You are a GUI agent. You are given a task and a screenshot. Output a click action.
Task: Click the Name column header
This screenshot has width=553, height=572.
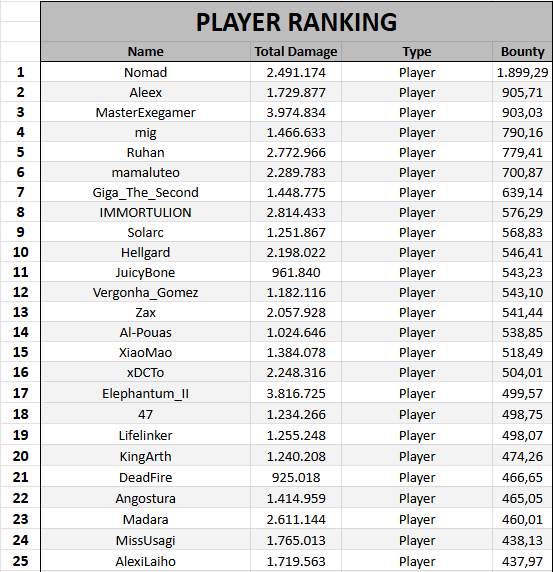pos(146,51)
